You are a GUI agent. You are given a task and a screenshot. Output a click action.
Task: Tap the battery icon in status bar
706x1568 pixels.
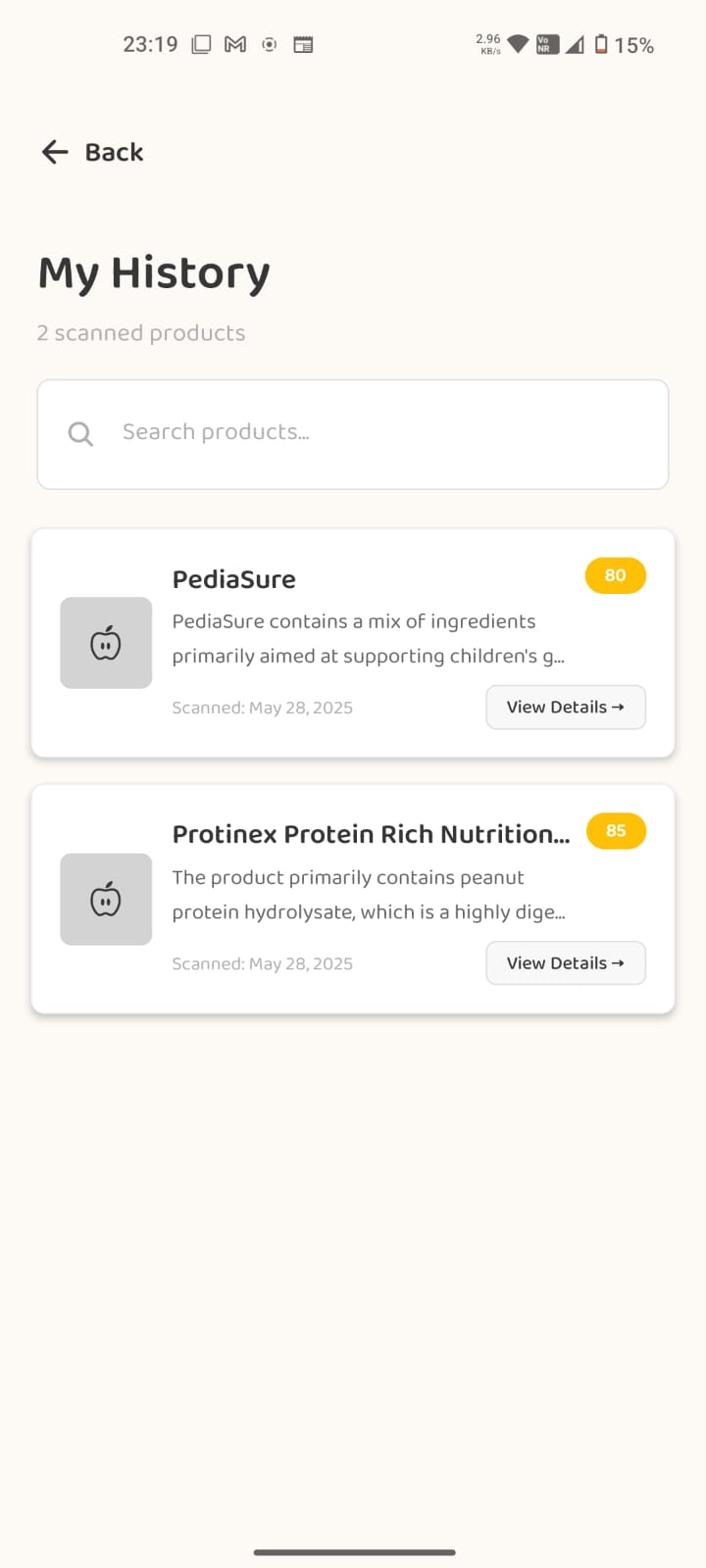click(x=601, y=44)
